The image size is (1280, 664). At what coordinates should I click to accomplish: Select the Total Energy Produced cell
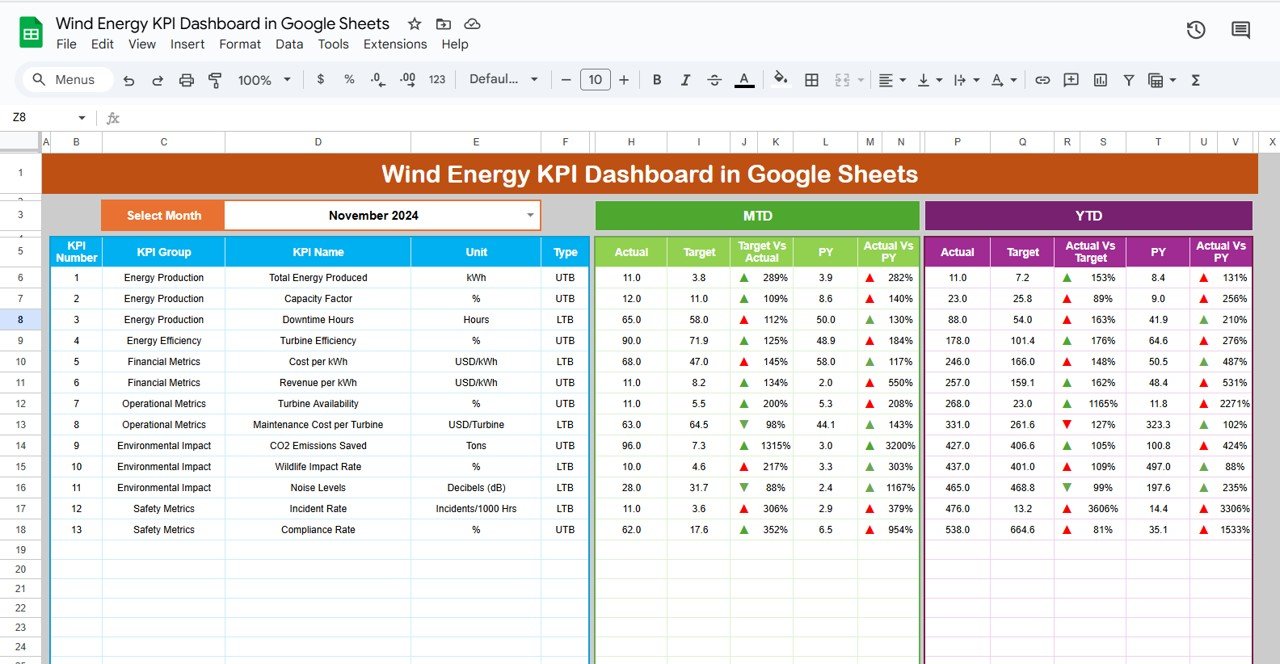coord(318,278)
